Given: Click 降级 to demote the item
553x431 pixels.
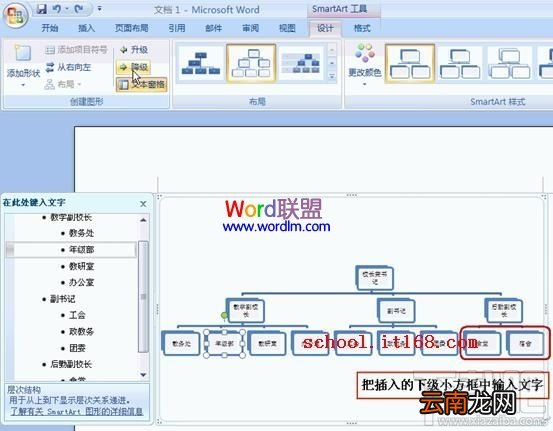Looking at the screenshot, I should [134, 67].
